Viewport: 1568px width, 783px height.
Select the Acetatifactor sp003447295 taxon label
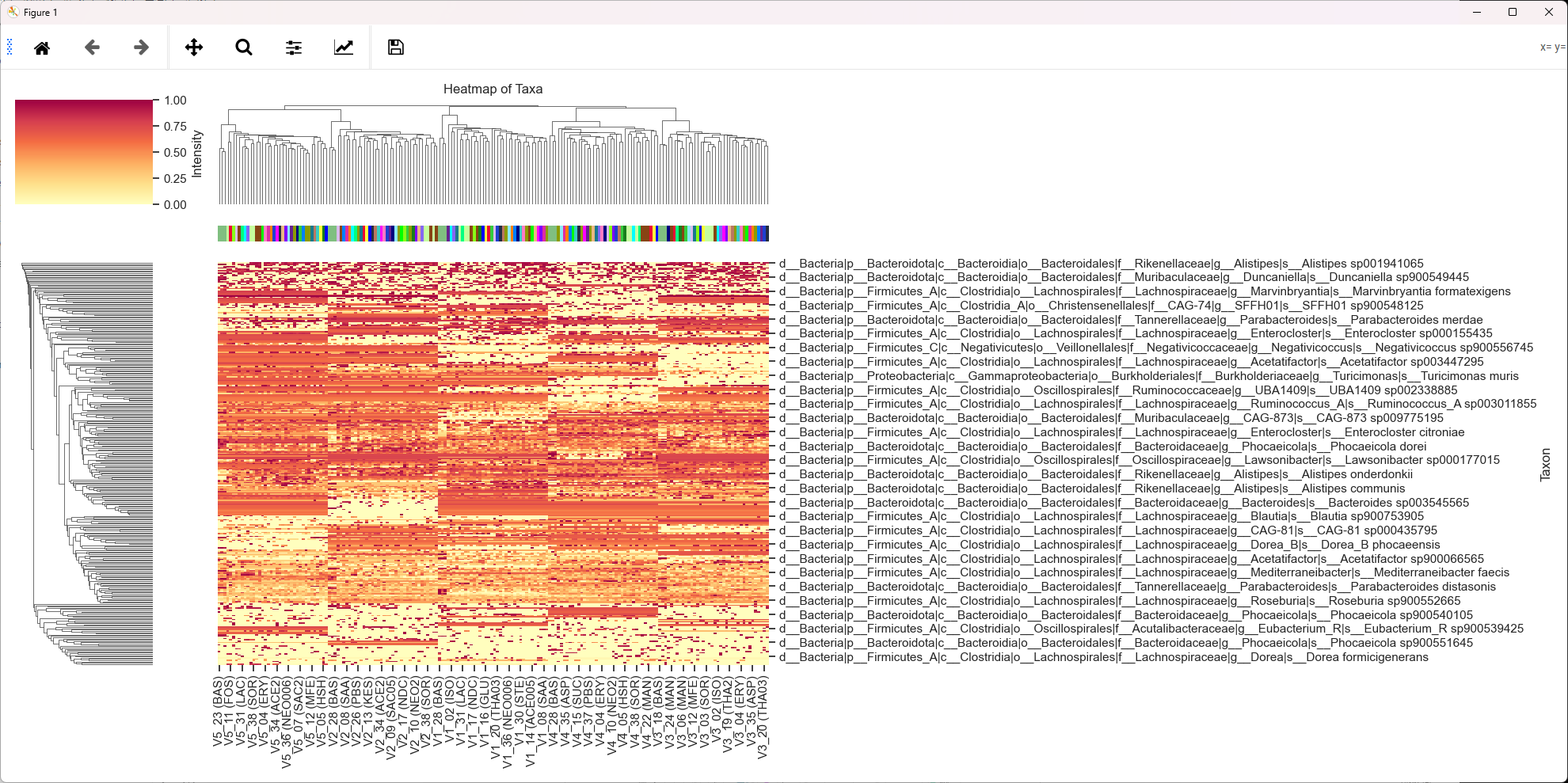[1132, 362]
